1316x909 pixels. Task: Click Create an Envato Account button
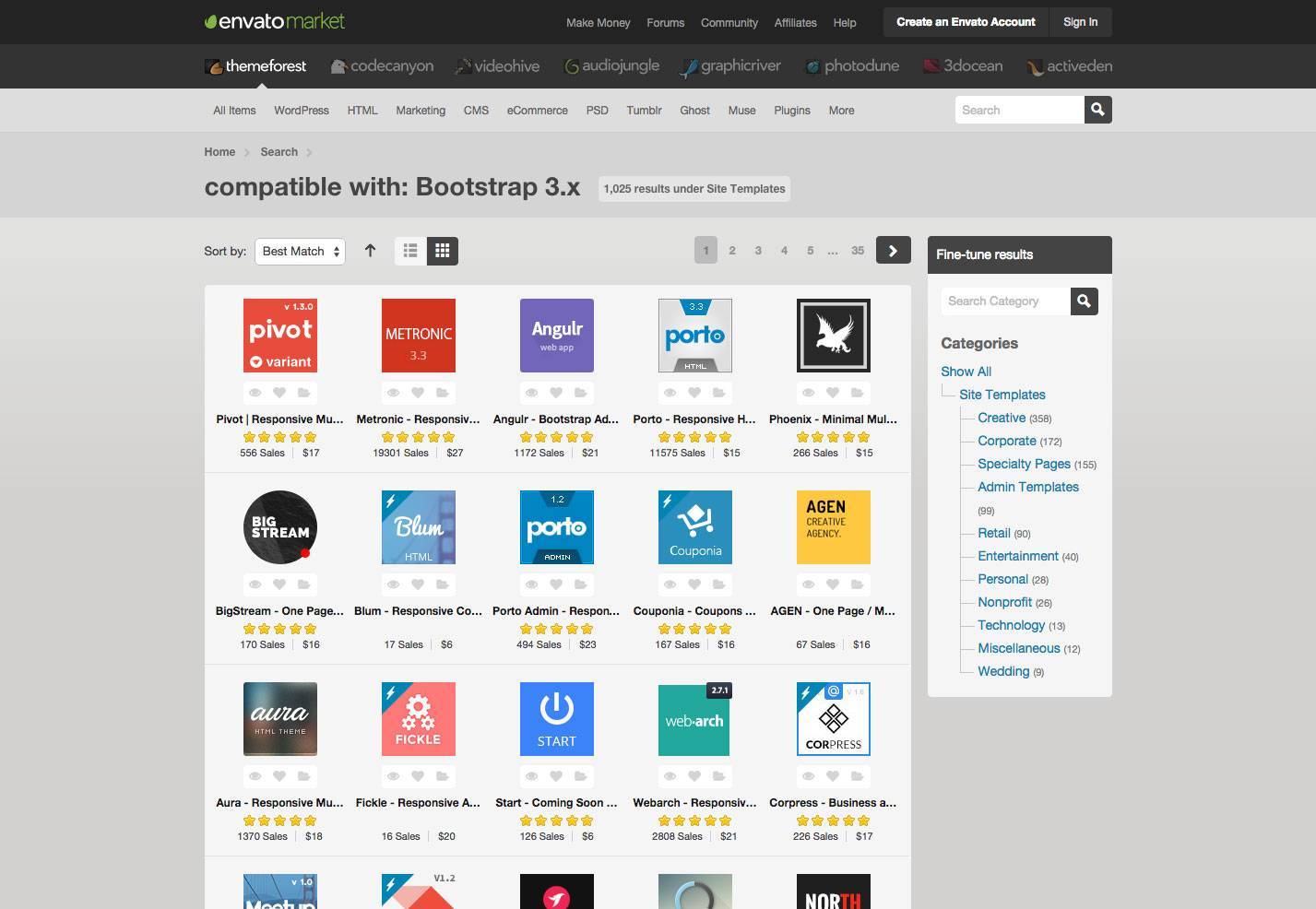[966, 22]
